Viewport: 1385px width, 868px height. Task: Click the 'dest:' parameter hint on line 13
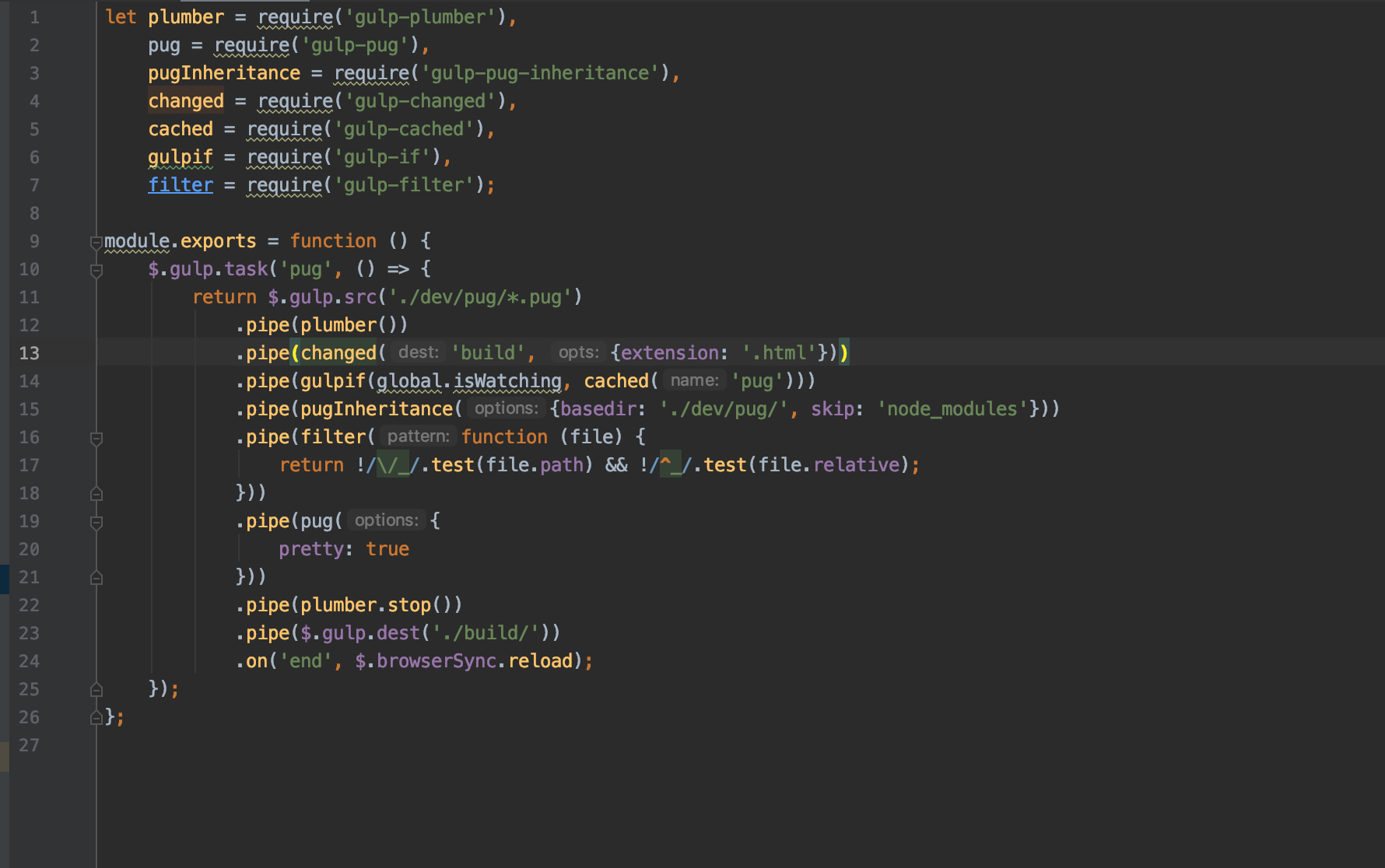(x=419, y=352)
